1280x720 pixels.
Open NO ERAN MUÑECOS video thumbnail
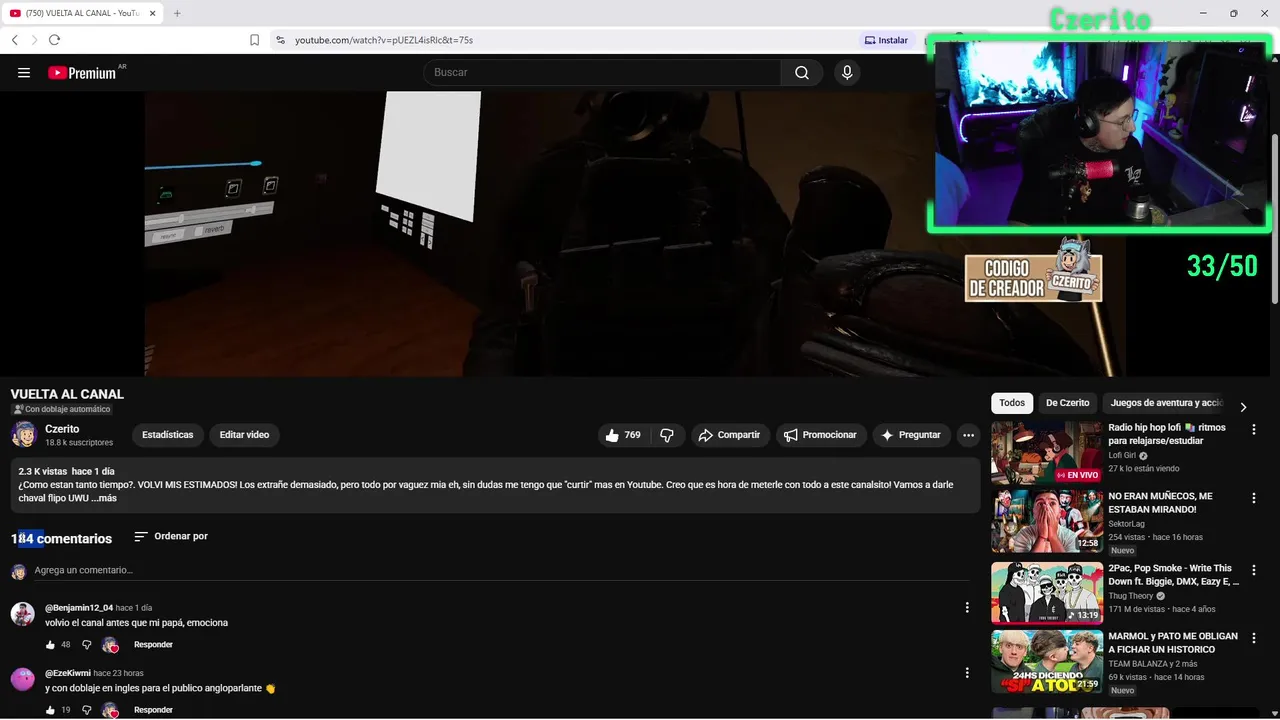[x=1047, y=521]
